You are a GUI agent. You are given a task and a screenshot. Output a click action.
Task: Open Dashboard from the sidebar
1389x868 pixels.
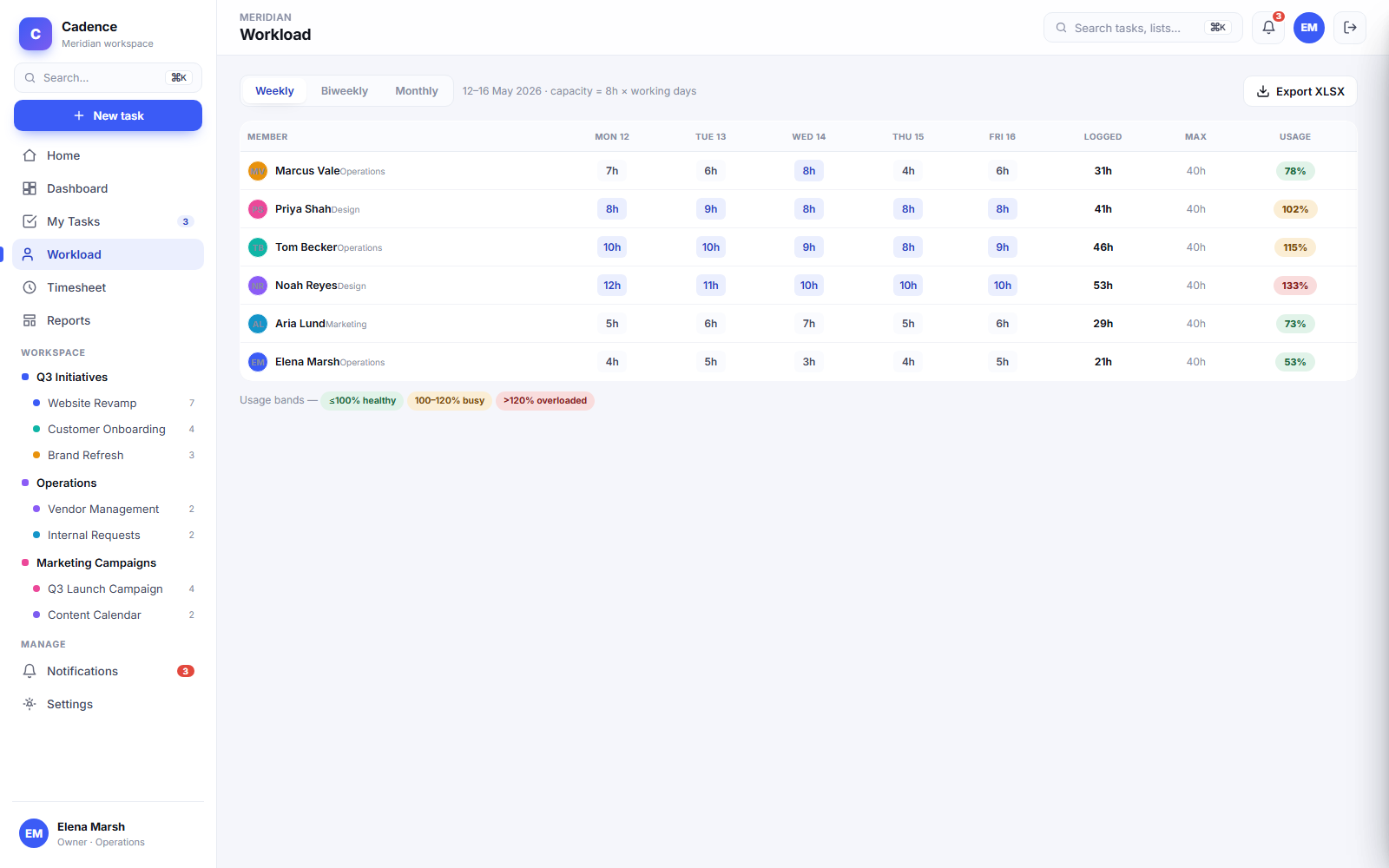click(109, 188)
